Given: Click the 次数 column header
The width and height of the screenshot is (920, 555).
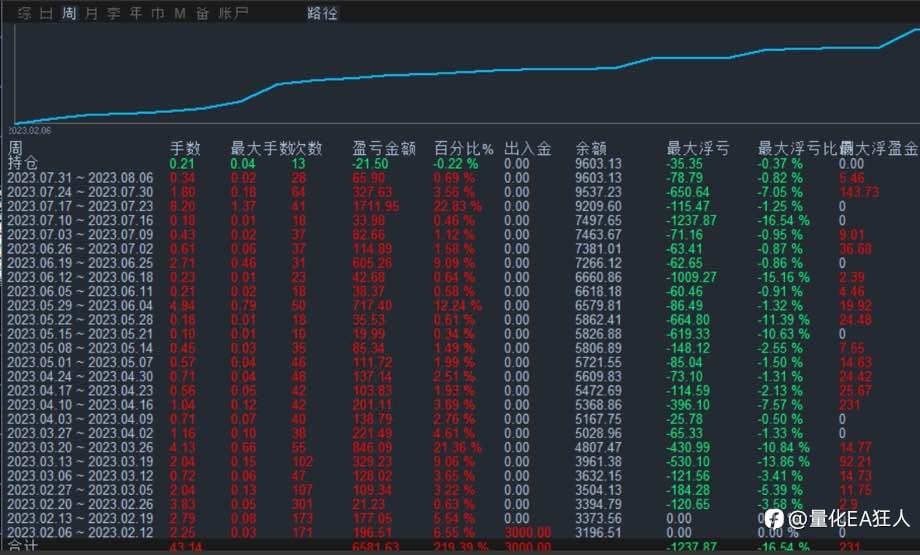Looking at the screenshot, I should pyautogui.click(x=307, y=148).
